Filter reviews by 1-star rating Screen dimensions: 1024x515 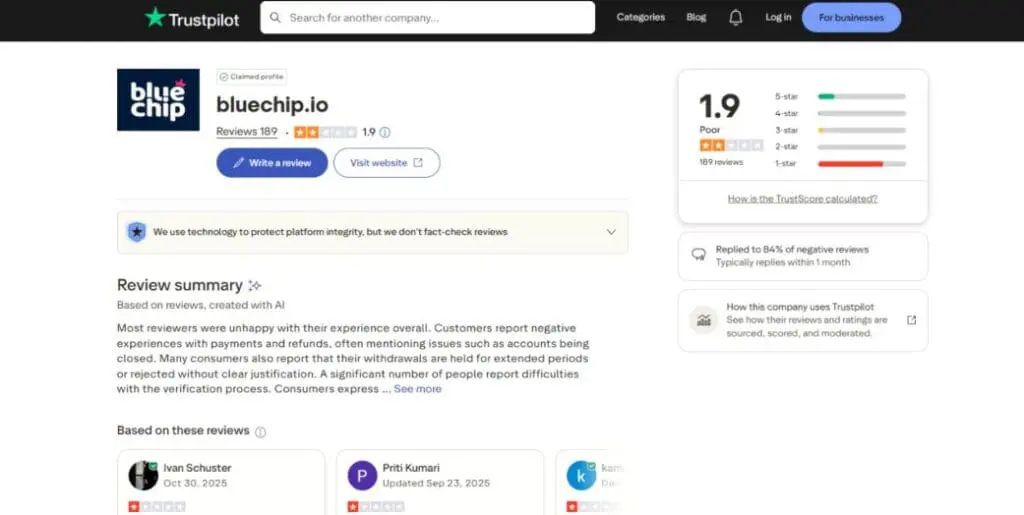(x=861, y=163)
